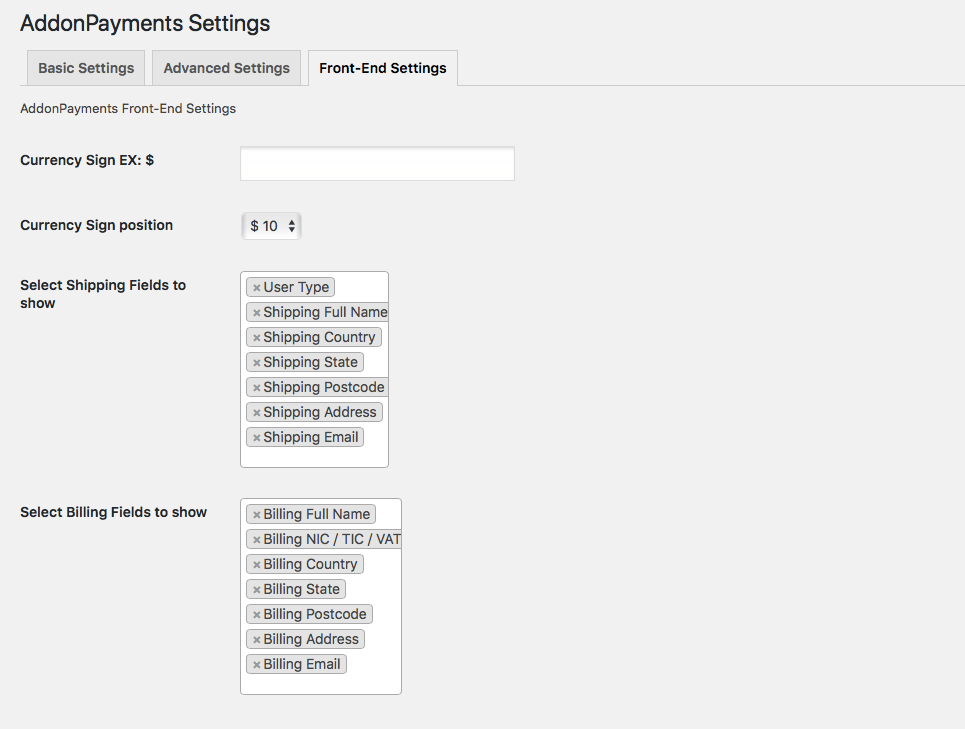965x729 pixels.
Task: Remove the User Type tag
Action: (257, 288)
